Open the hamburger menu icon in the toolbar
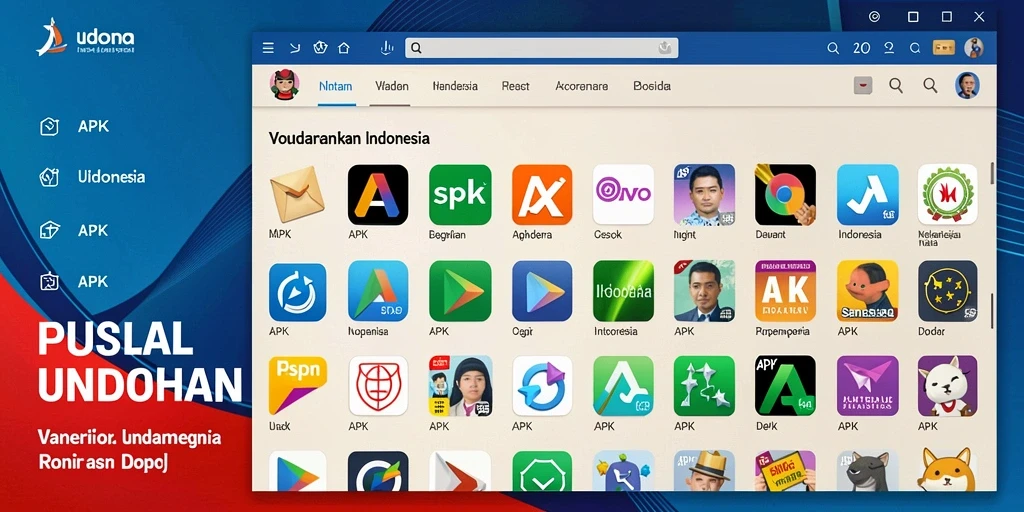Viewport: 1024px width, 512px height. click(x=268, y=48)
